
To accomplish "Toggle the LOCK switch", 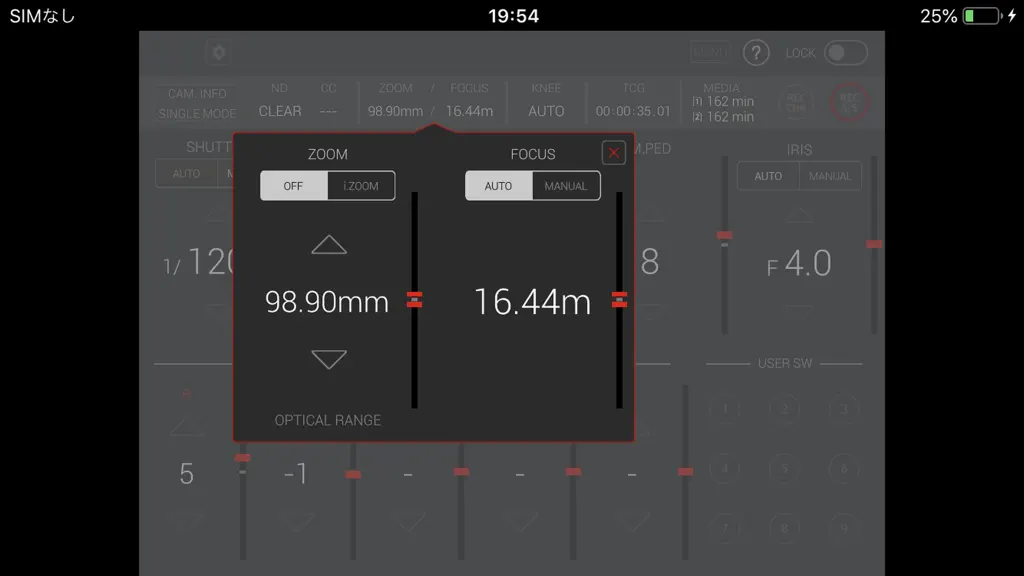I will tap(846, 53).
